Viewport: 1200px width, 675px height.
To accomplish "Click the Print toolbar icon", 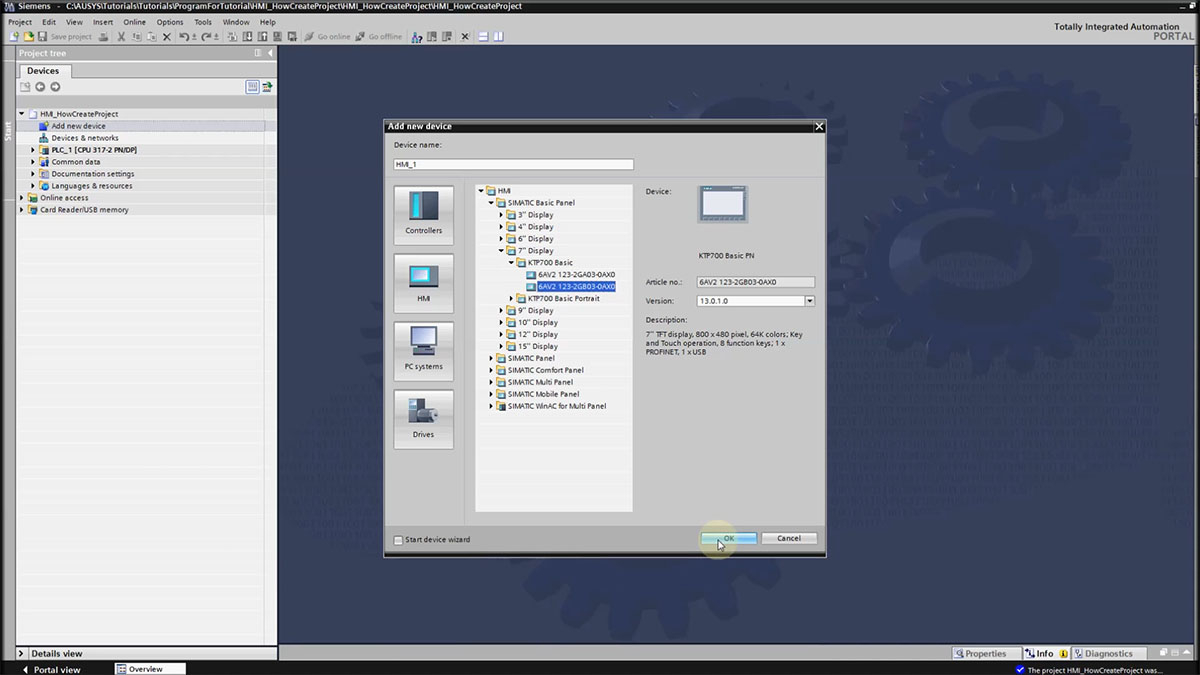I will coord(103,37).
